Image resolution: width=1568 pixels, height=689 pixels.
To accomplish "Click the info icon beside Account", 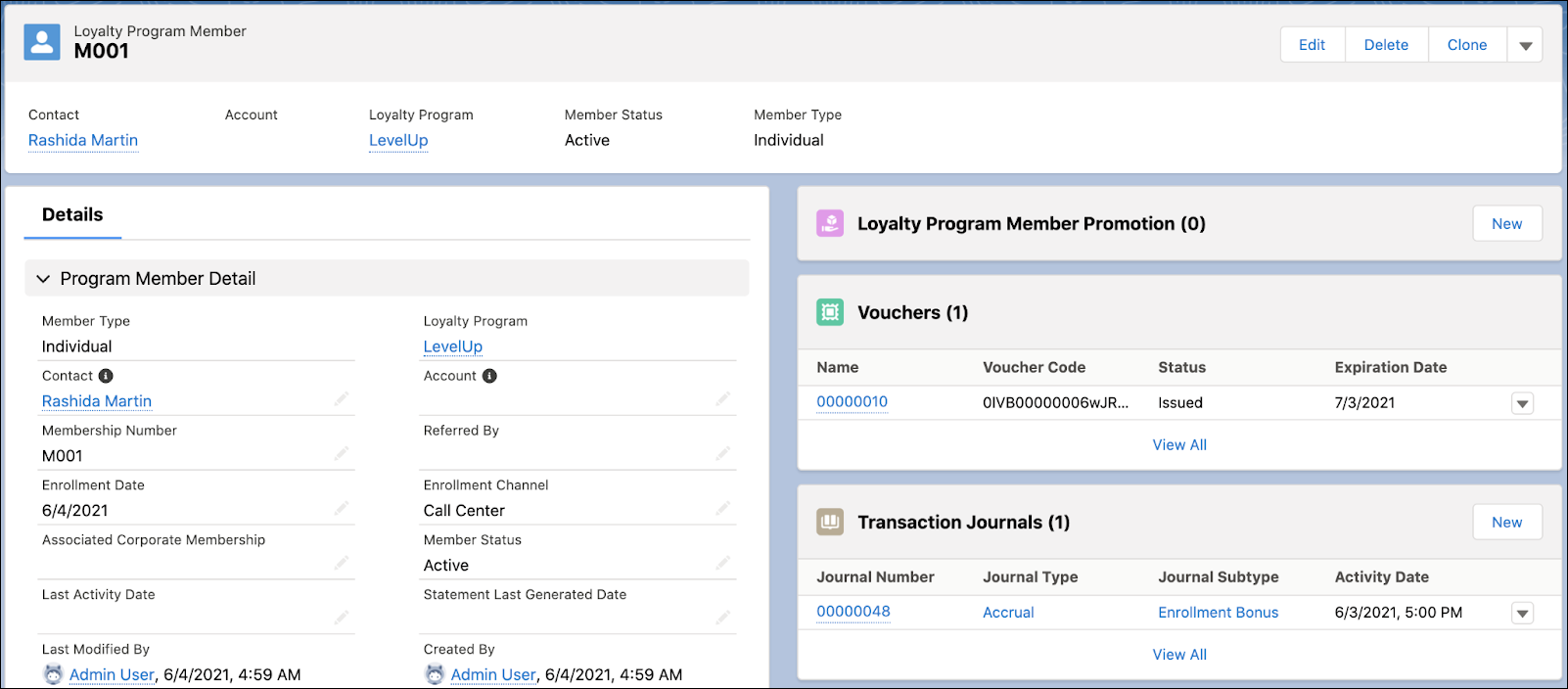I will click(489, 376).
